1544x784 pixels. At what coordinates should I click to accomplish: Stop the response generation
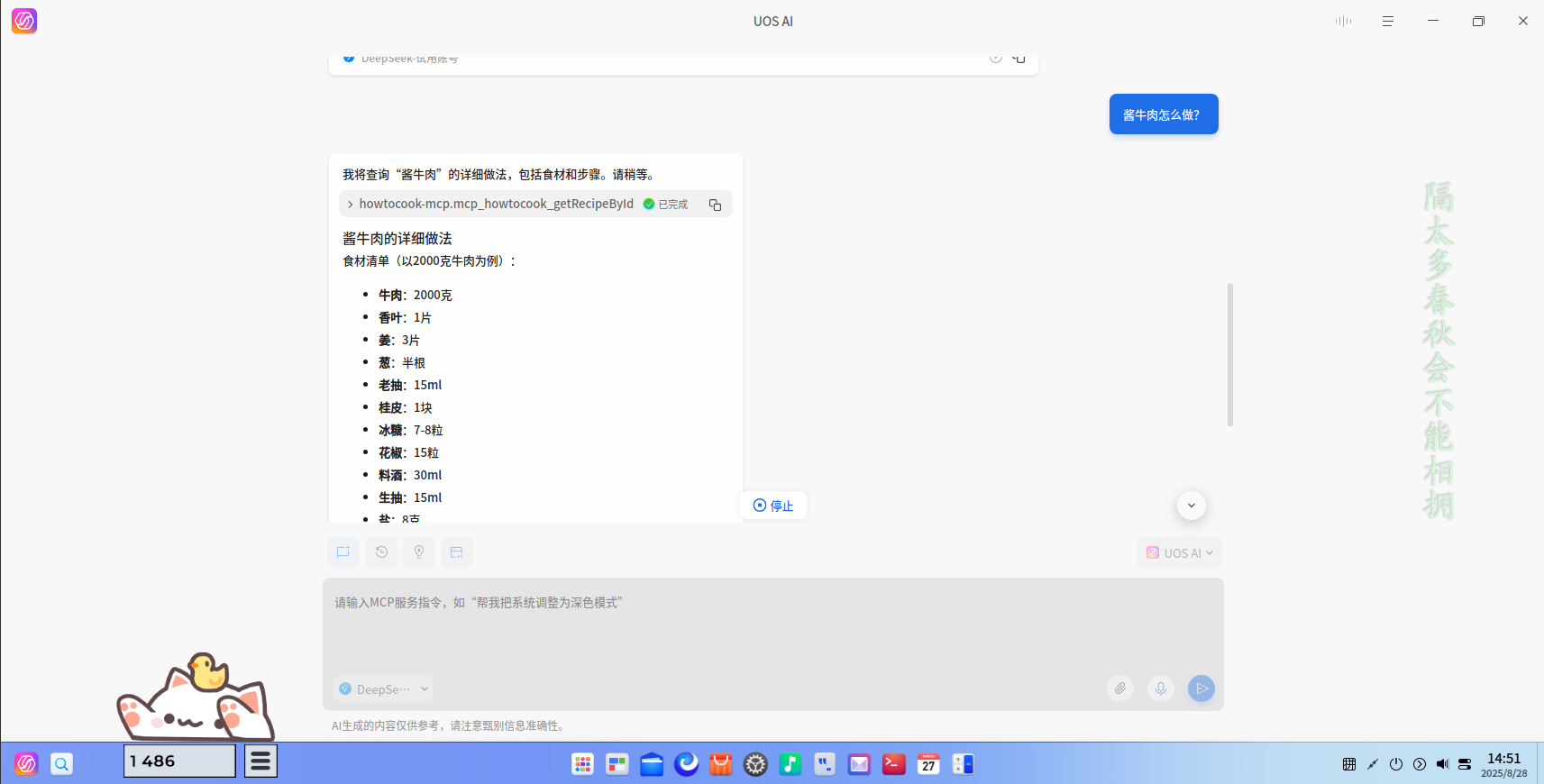pos(773,506)
